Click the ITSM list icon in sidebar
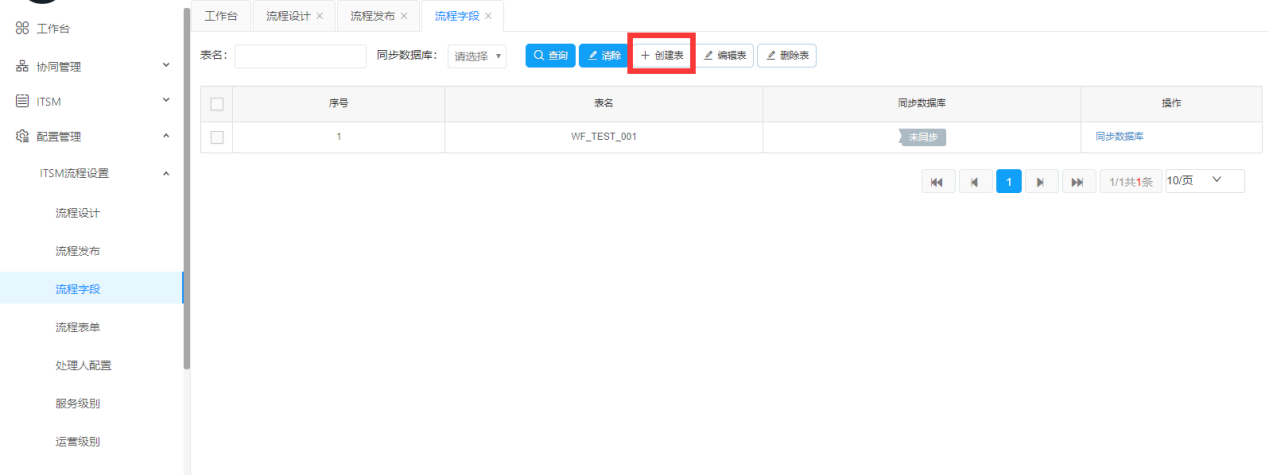1269x475 pixels. pyautogui.click(x=21, y=101)
